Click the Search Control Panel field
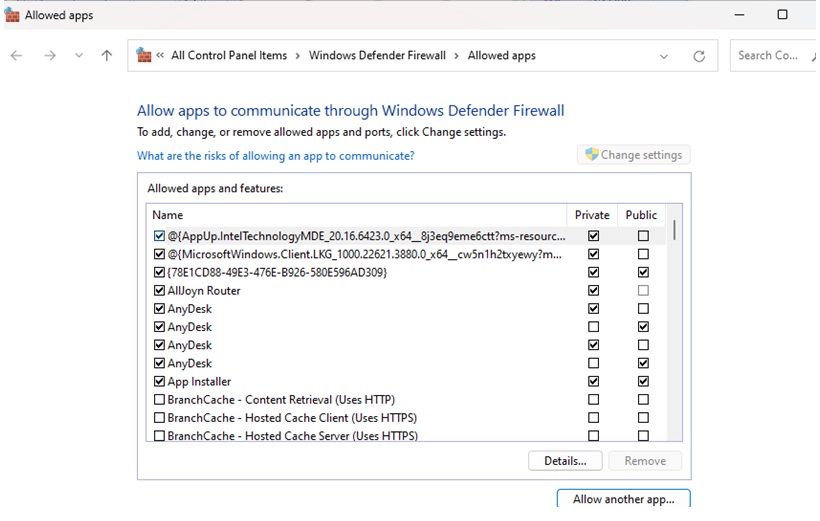Image resolution: width=820 pixels, height=521 pixels. [775, 55]
